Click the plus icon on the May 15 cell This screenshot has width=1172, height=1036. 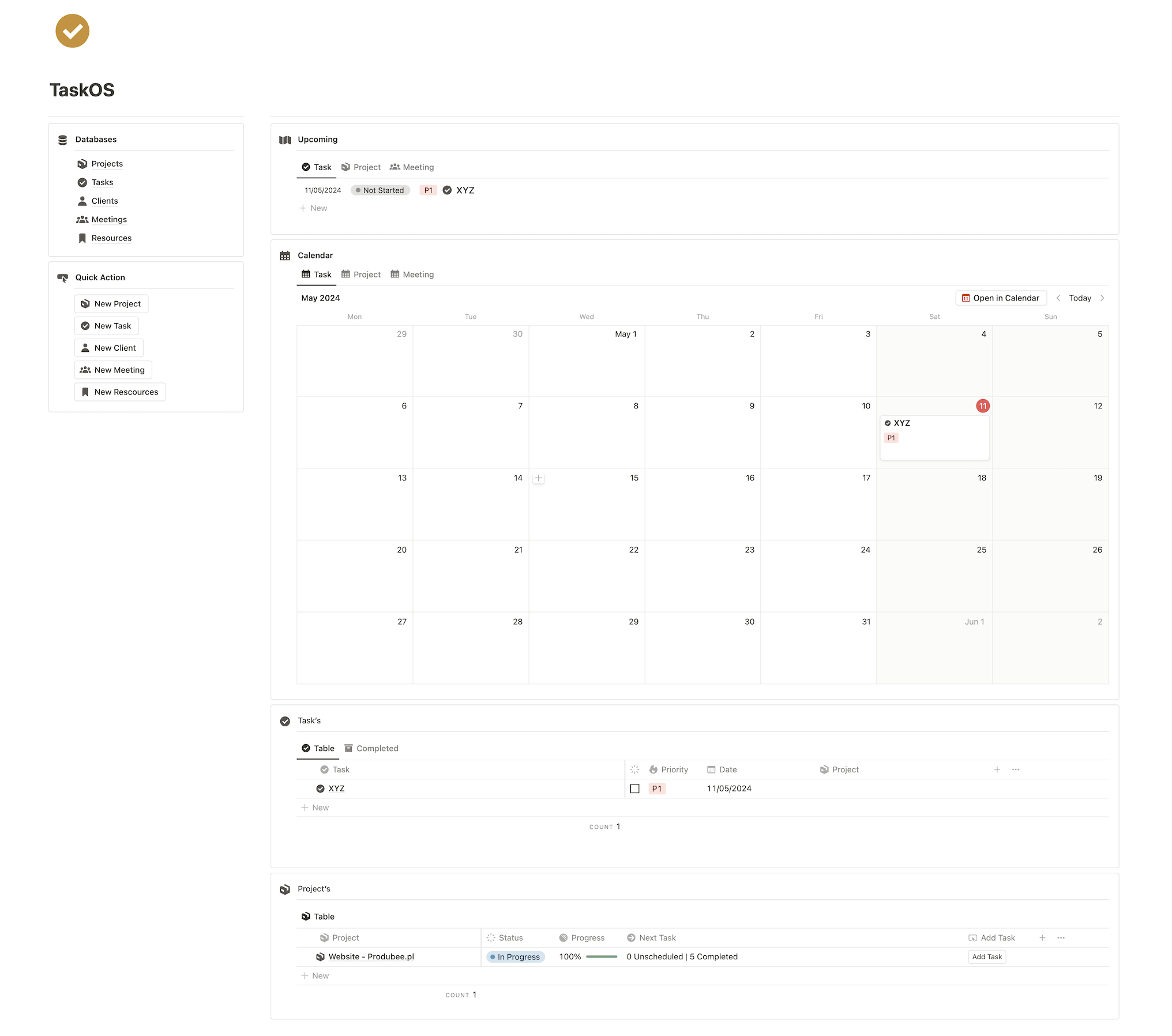pyautogui.click(x=538, y=478)
